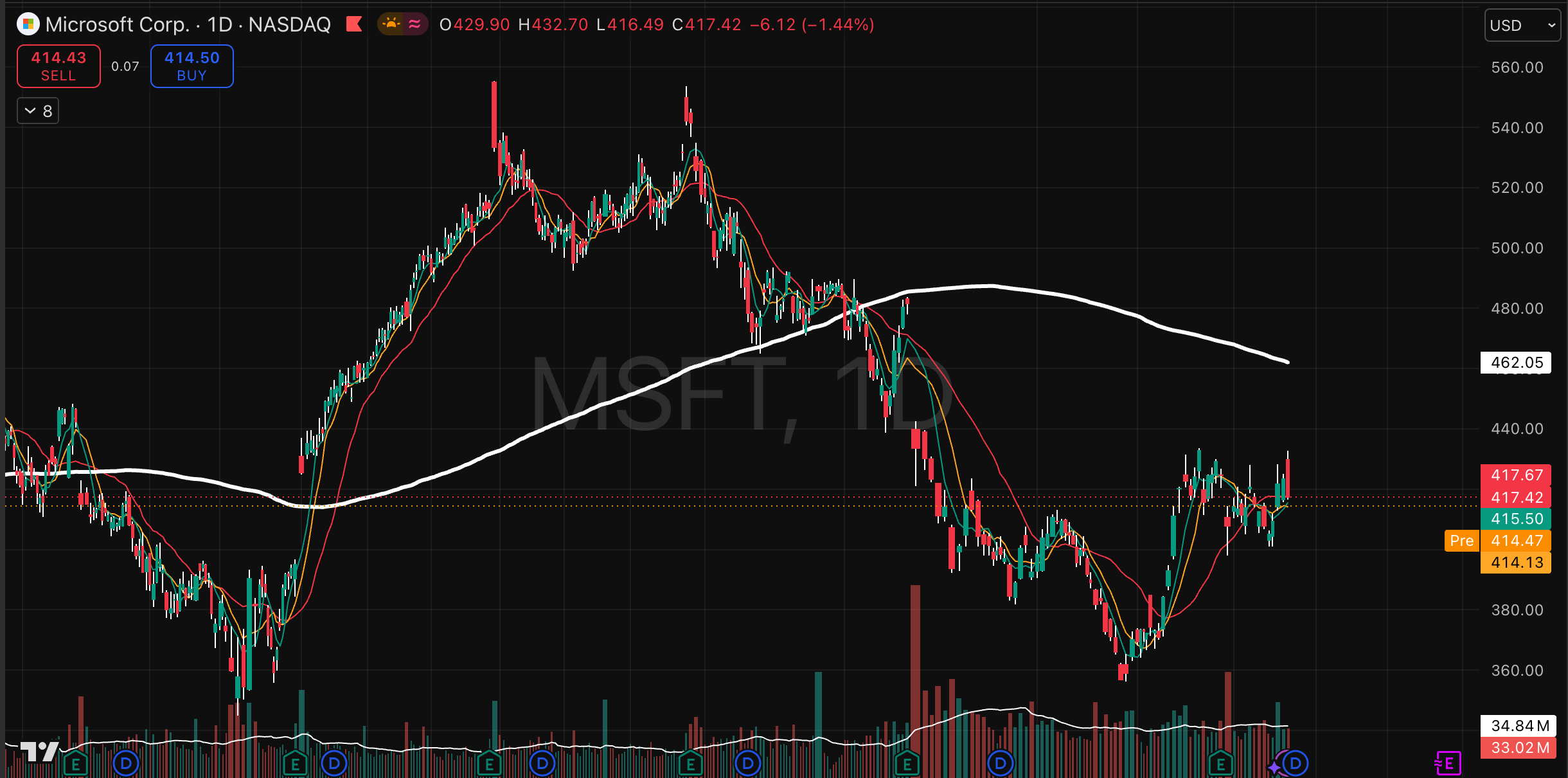Click the 520.00 price axis label

click(1517, 188)
